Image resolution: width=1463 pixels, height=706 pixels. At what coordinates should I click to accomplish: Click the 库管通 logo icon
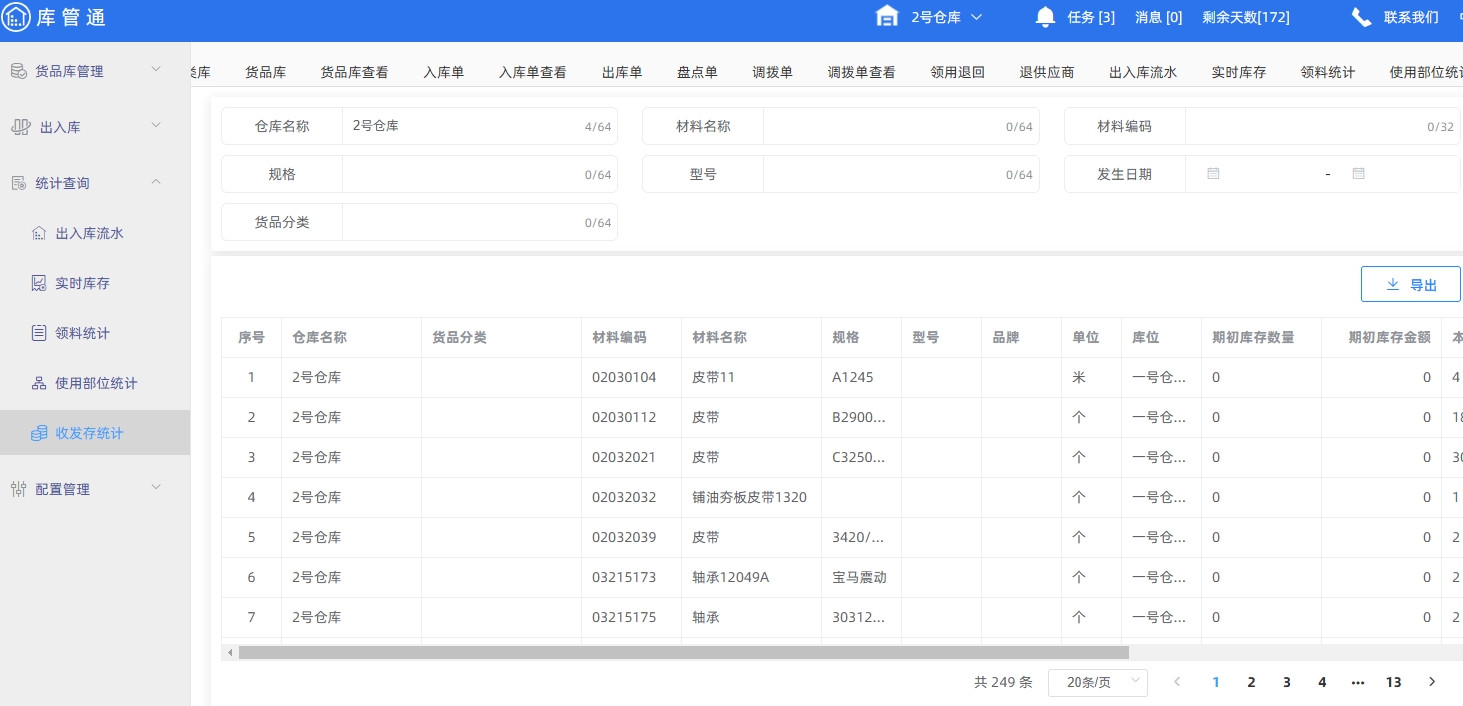(x=17, y=17)
